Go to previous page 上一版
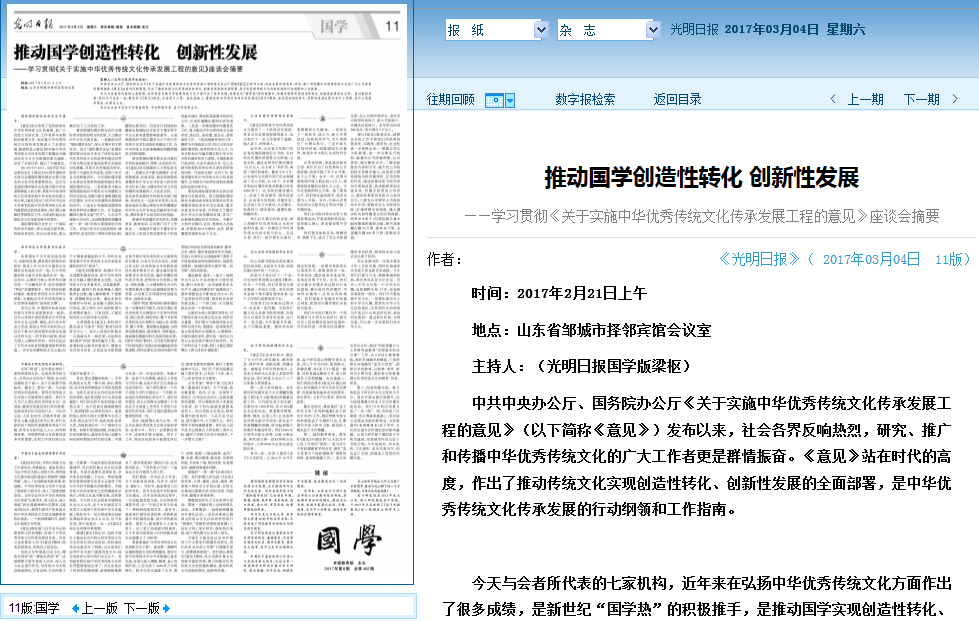 point(99,608)
